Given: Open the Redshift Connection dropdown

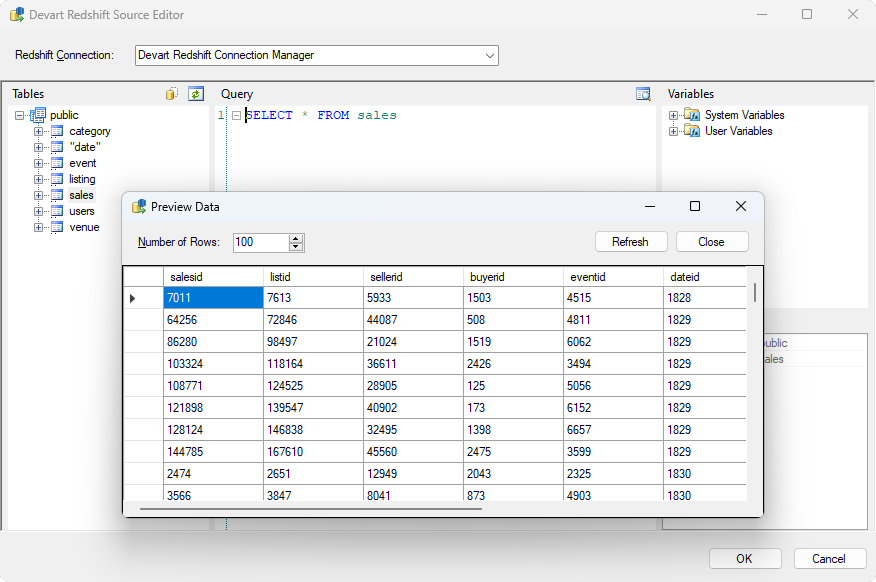Looking at the screenshot, I should pos(490,56).
